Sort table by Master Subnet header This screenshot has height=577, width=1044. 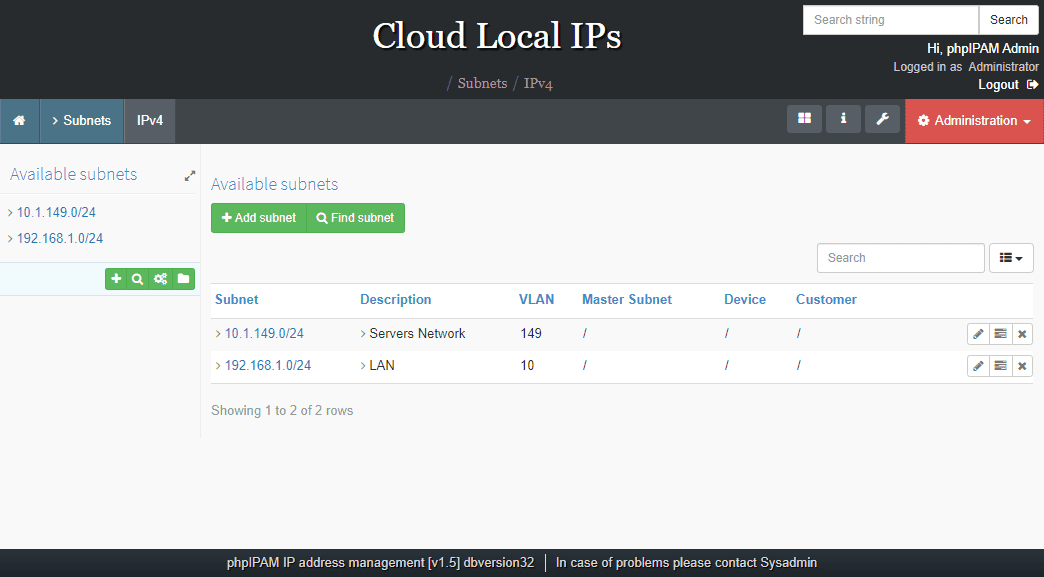627,299
